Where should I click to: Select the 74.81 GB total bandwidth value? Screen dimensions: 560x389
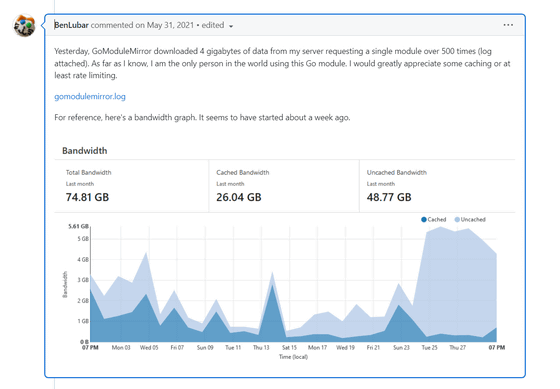pos(87,197)
